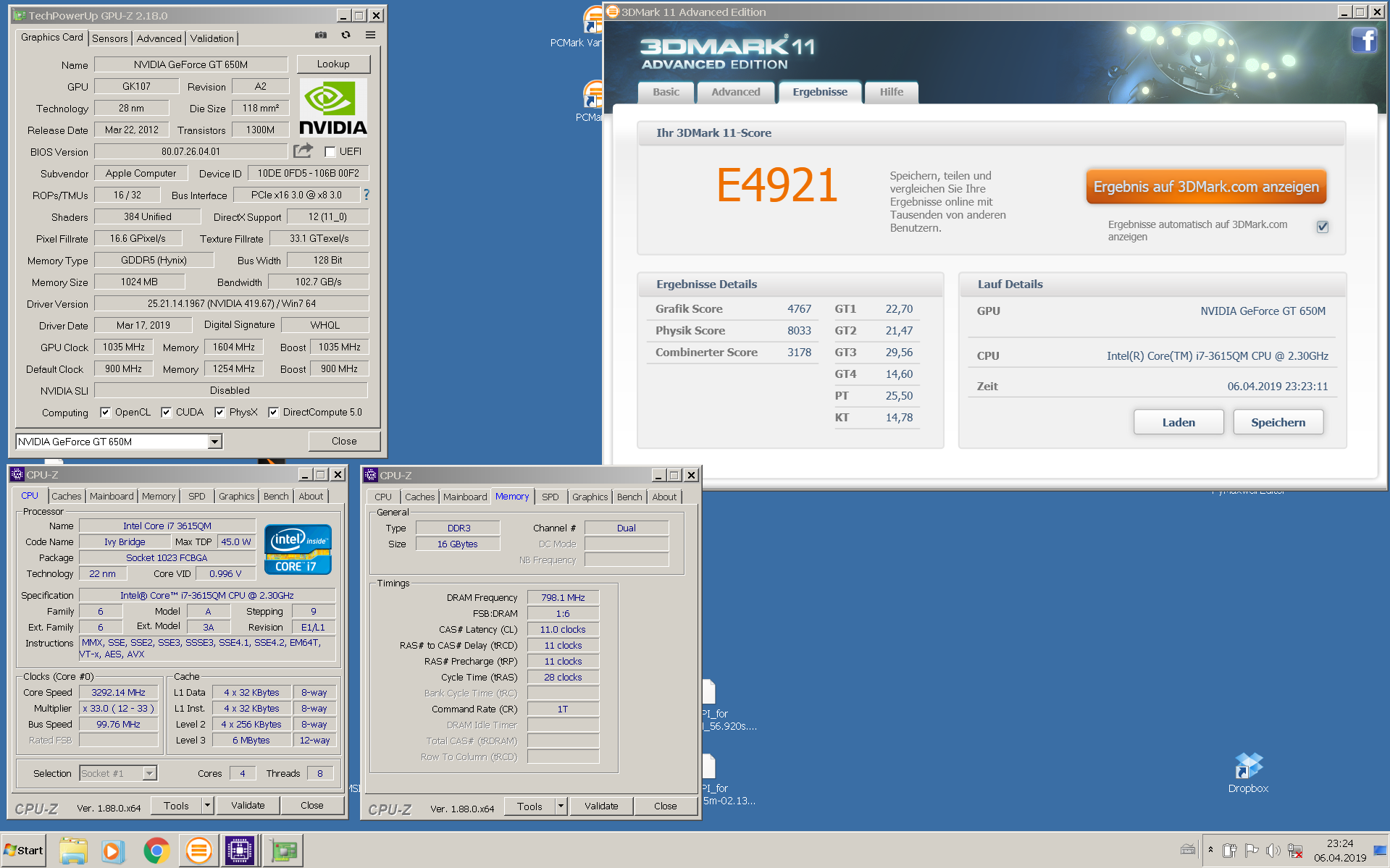Switch to the Validation tab in GPU-Z
Screen dimensions: 1390x868
click(212, 38)
